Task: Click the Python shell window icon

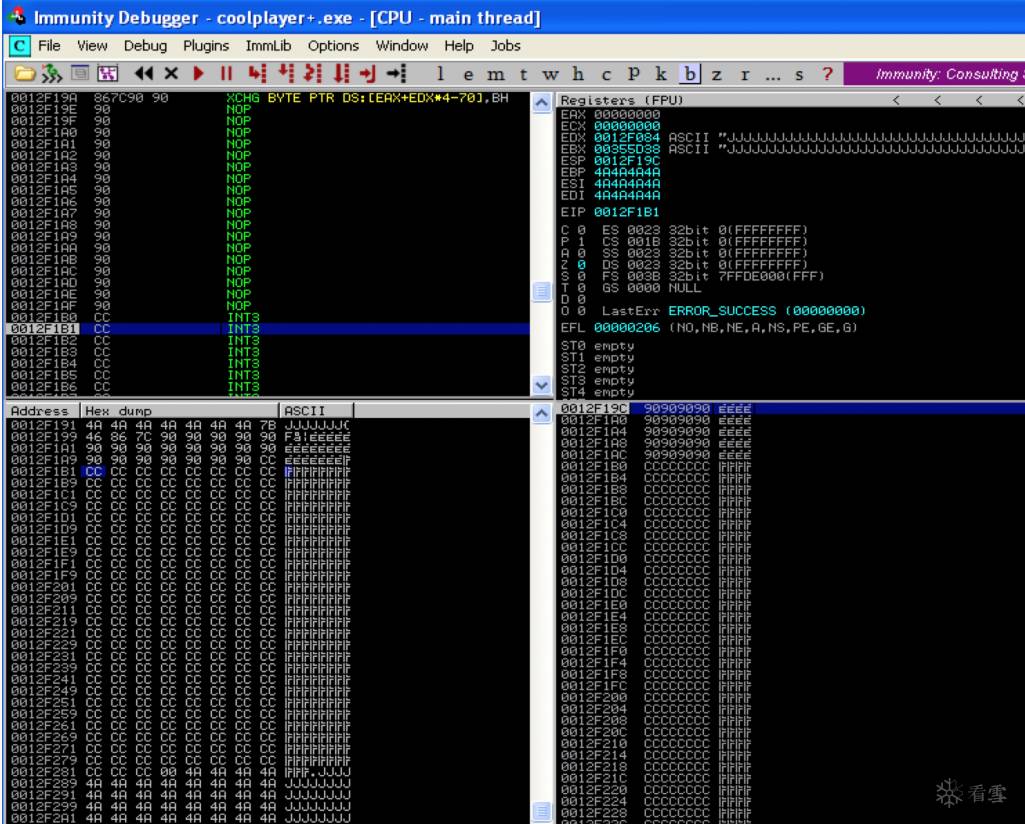Action: pyautogui.click(x=80, y=73)
